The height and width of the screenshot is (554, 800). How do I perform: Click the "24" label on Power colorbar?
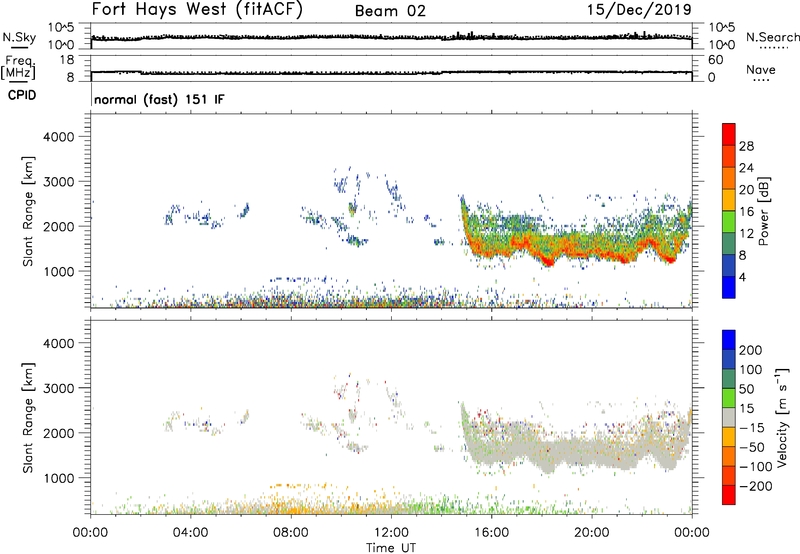[x=746, y=168]
